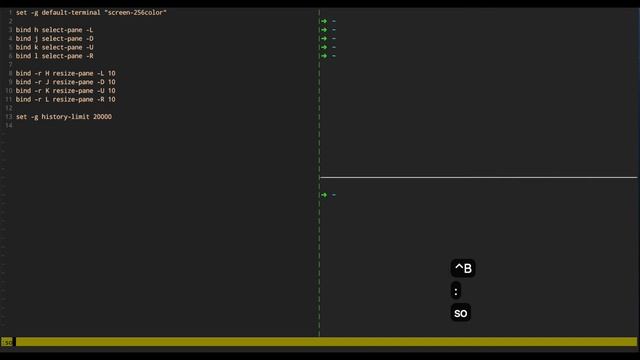The width and height of the screenshot is (640, 360).
Task: Click the 'bind -r L resize-pane -R 10' line
Action: [65, 99]
